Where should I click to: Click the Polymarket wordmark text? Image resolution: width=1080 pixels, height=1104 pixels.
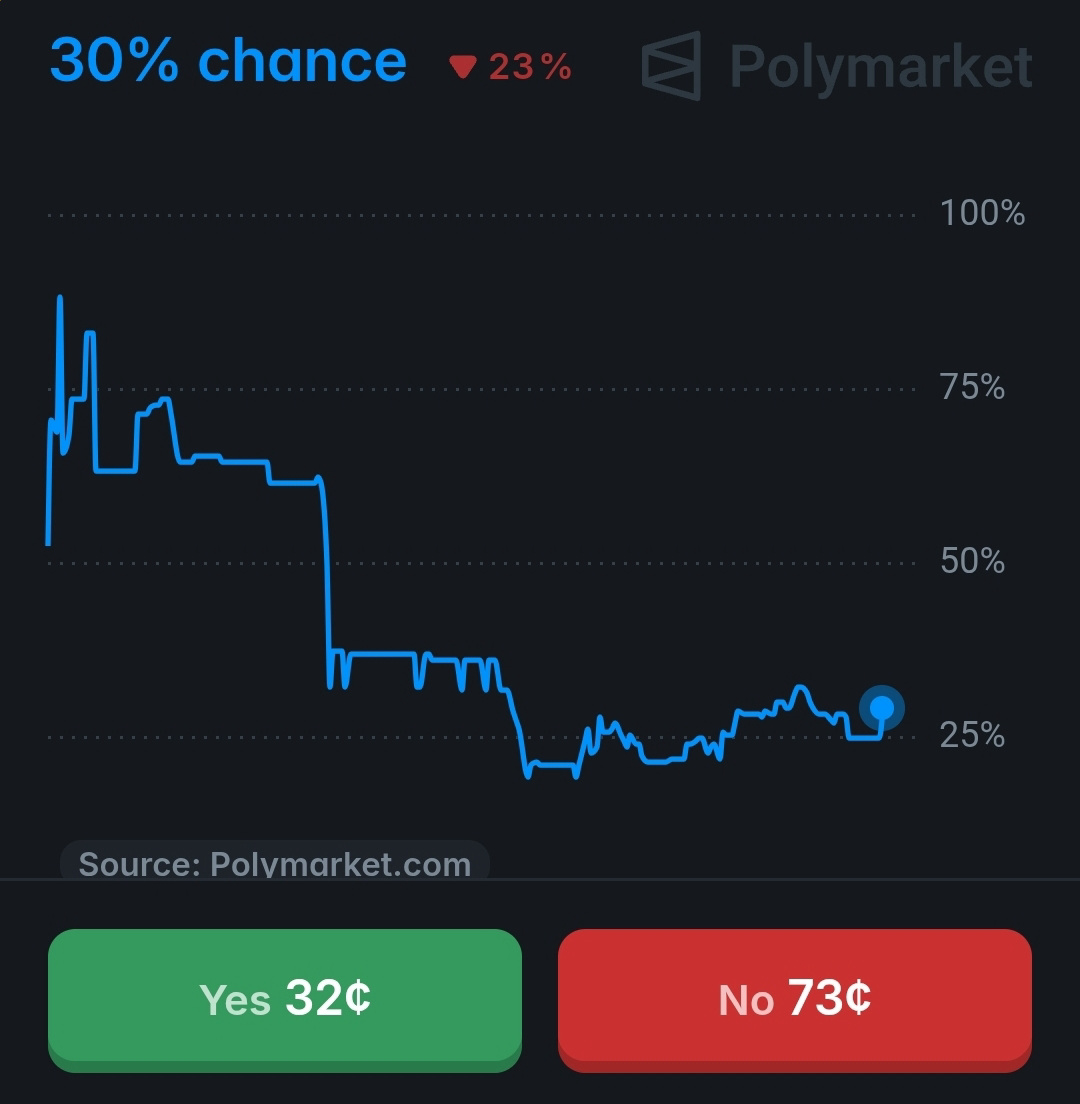click(881, 67)
